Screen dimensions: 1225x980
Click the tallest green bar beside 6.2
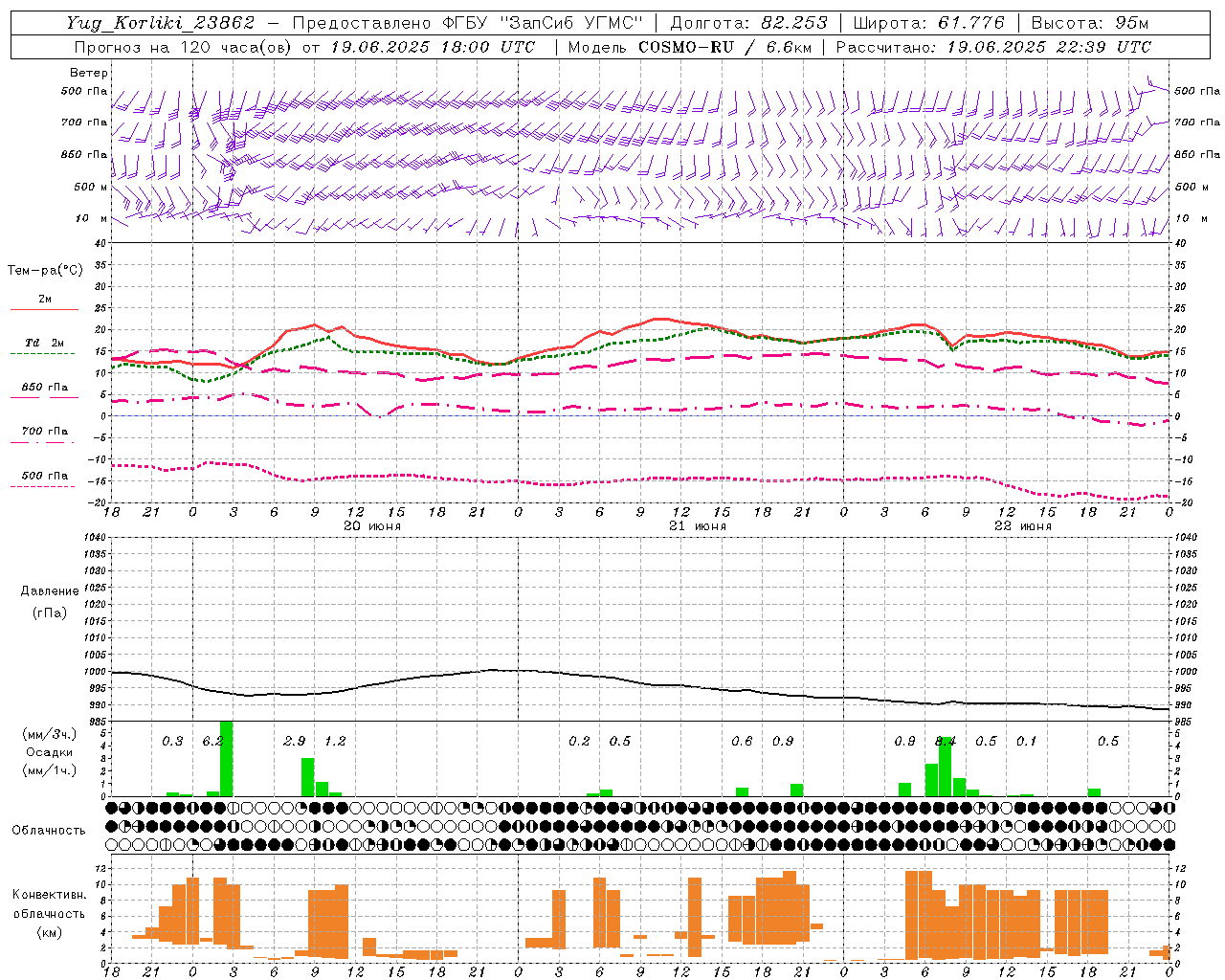[x=227, y=758]
